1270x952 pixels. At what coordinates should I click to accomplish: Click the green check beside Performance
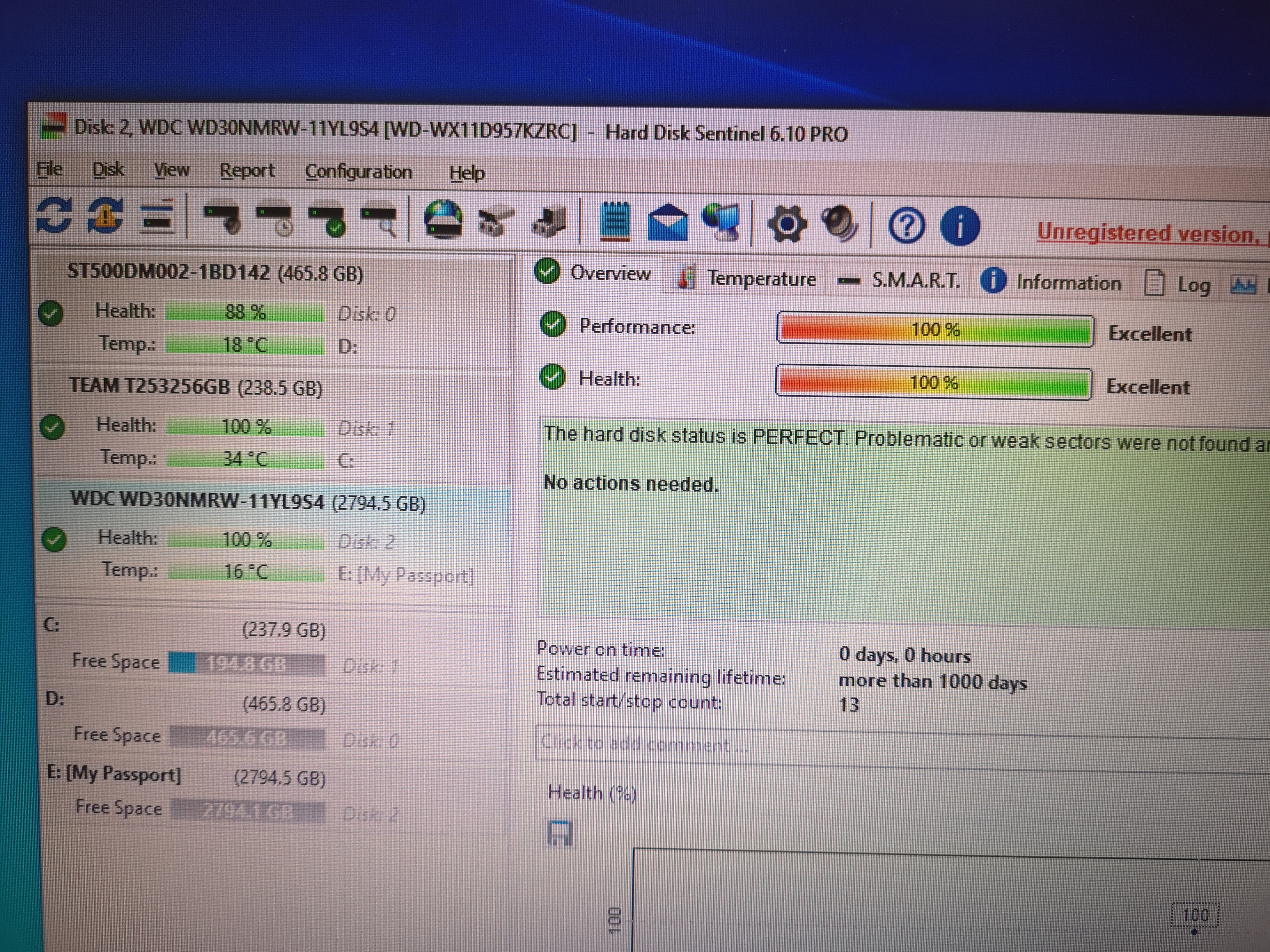(554, 325)
